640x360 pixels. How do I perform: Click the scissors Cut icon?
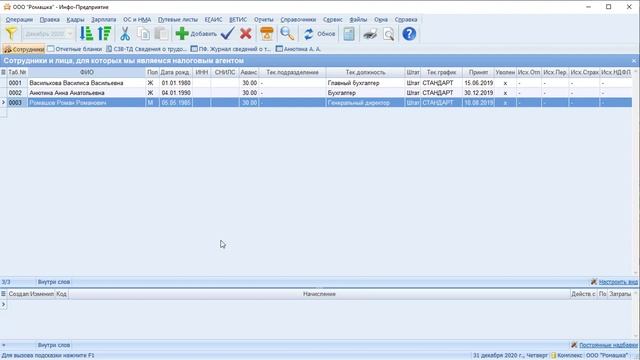(125, 33)
